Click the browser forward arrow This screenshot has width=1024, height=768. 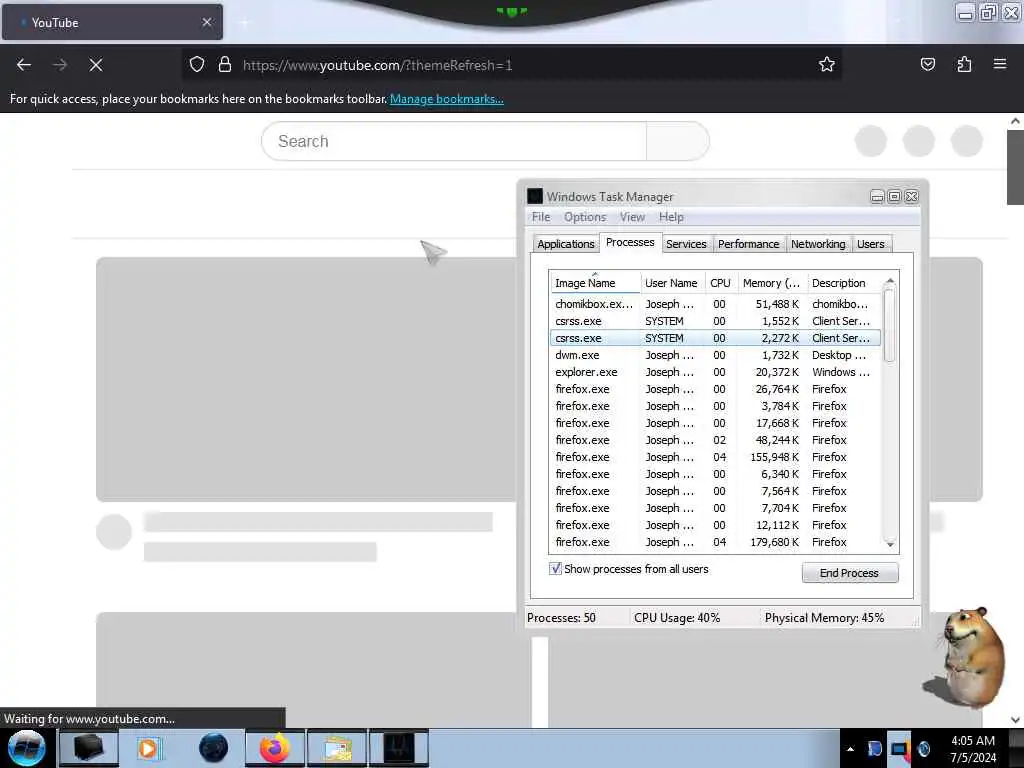tap(60, 65)
